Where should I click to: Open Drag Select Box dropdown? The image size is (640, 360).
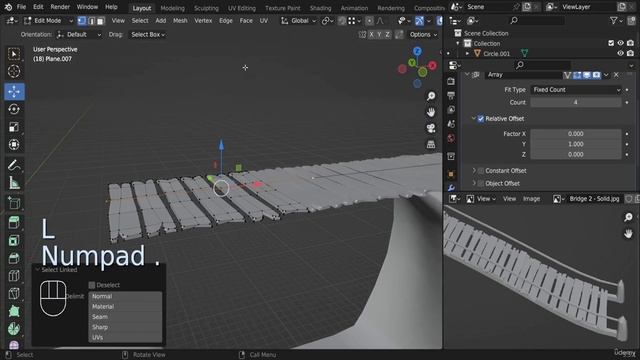[x=148, y=35]
